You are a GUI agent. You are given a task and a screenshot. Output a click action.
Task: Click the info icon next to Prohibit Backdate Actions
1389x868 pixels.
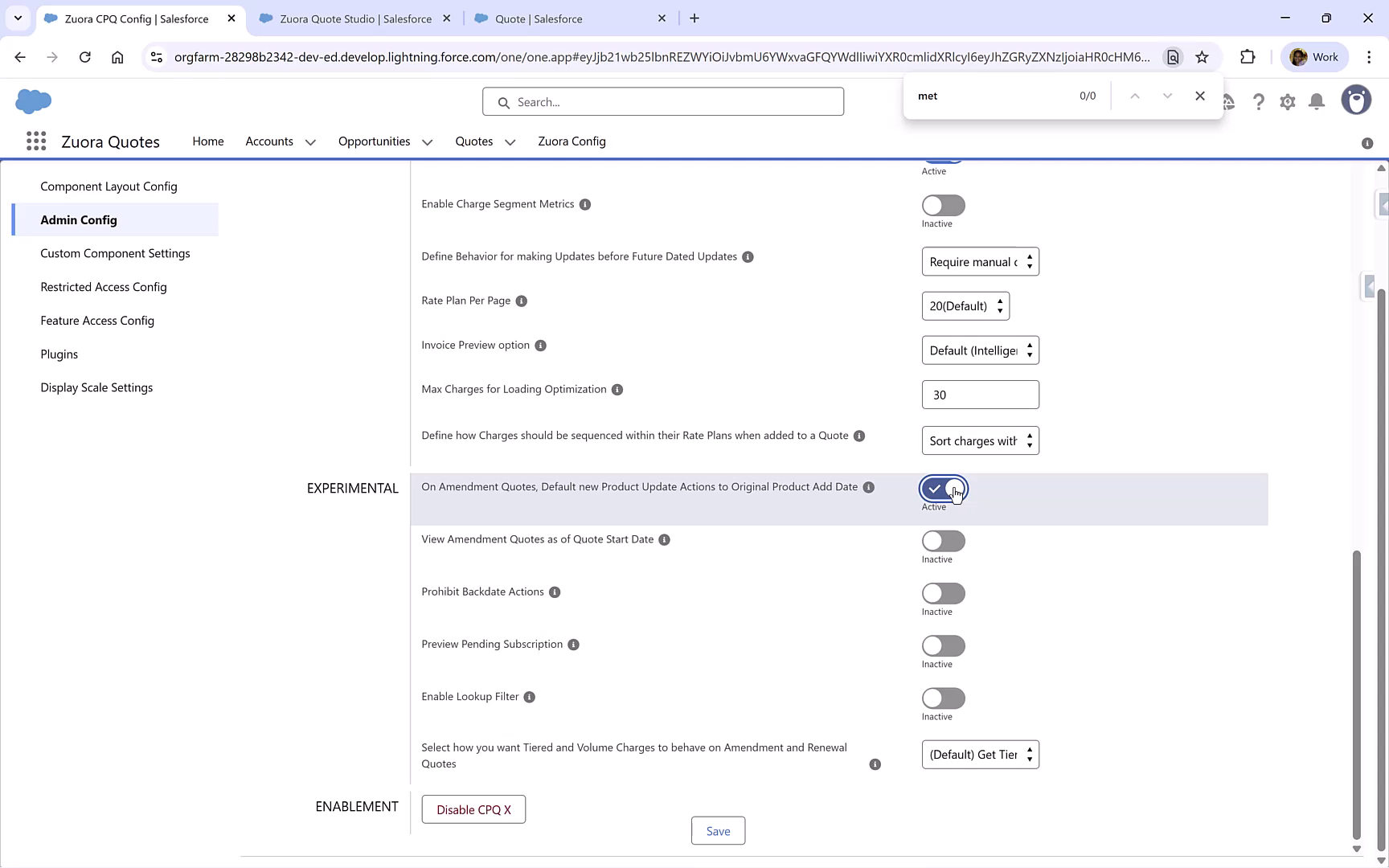click(555, 592)
